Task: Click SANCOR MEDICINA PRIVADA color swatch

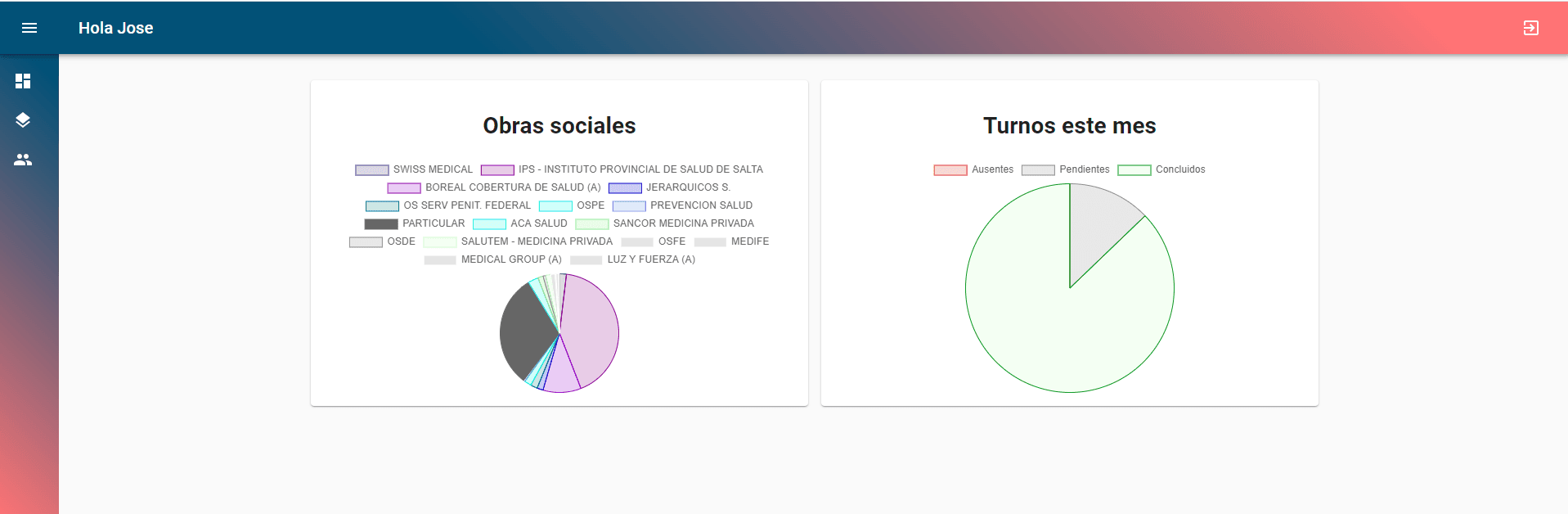Action: [591, 223]
